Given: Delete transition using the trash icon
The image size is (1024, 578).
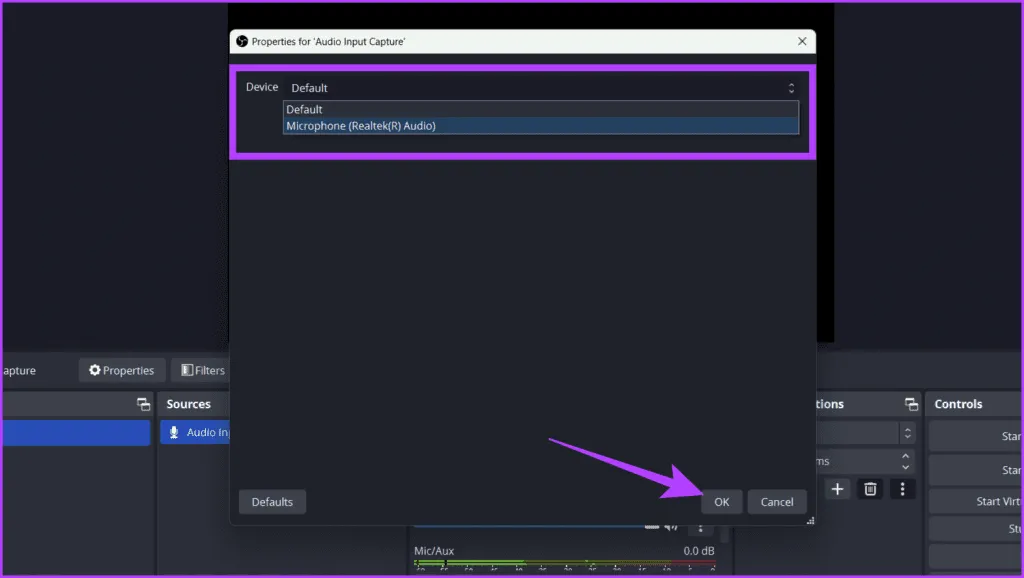Looking at the screenshot, I should (870, 489).
